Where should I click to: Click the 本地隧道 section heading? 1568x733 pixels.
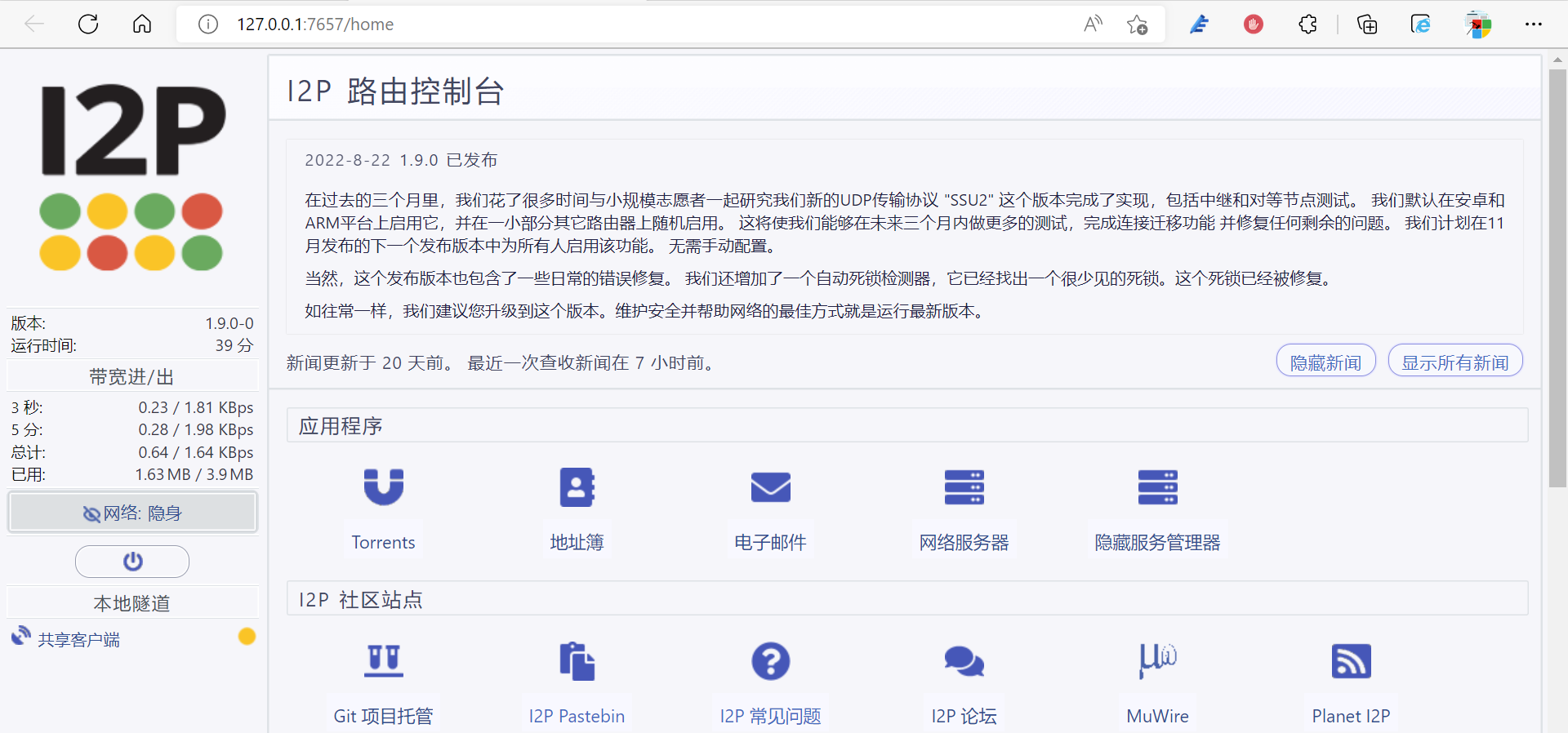pyautogui.click(x=132, y=603)
